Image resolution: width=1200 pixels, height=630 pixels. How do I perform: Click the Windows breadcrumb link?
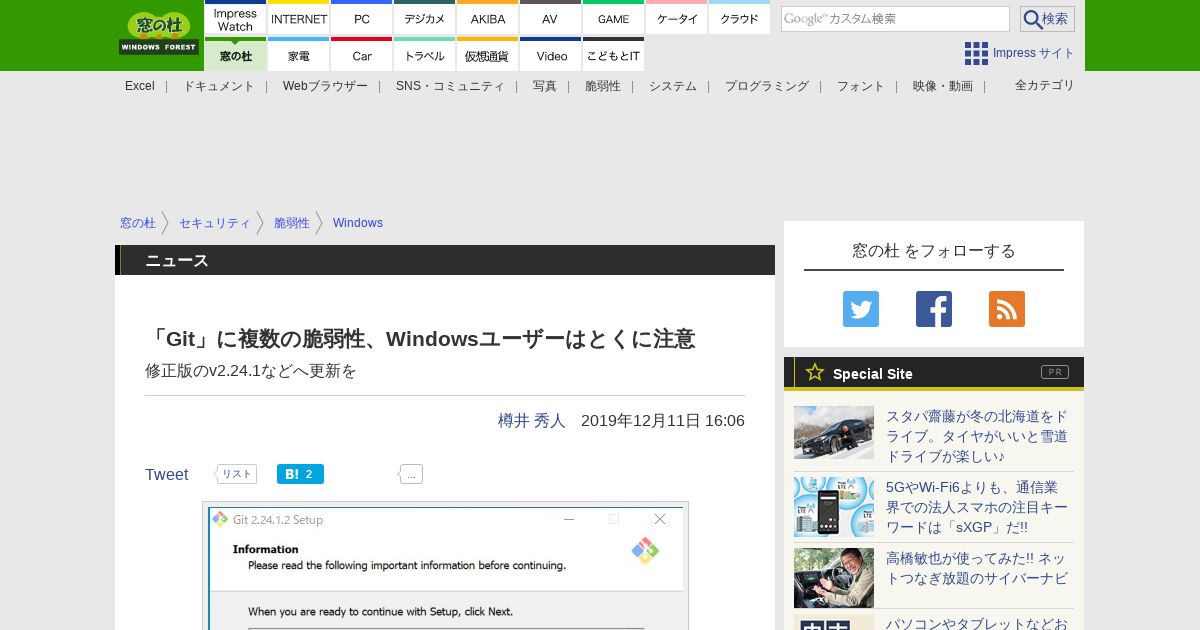pyautogui.click(x=358, y=223)
